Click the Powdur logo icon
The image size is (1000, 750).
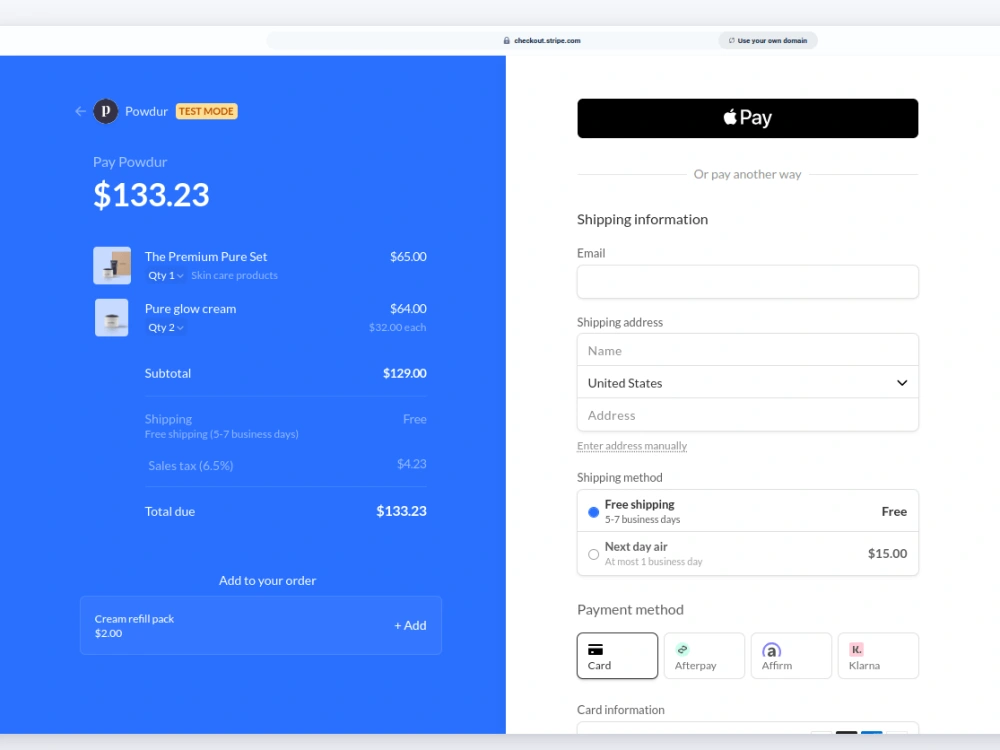pyautogui.click(x=106, y=112)
